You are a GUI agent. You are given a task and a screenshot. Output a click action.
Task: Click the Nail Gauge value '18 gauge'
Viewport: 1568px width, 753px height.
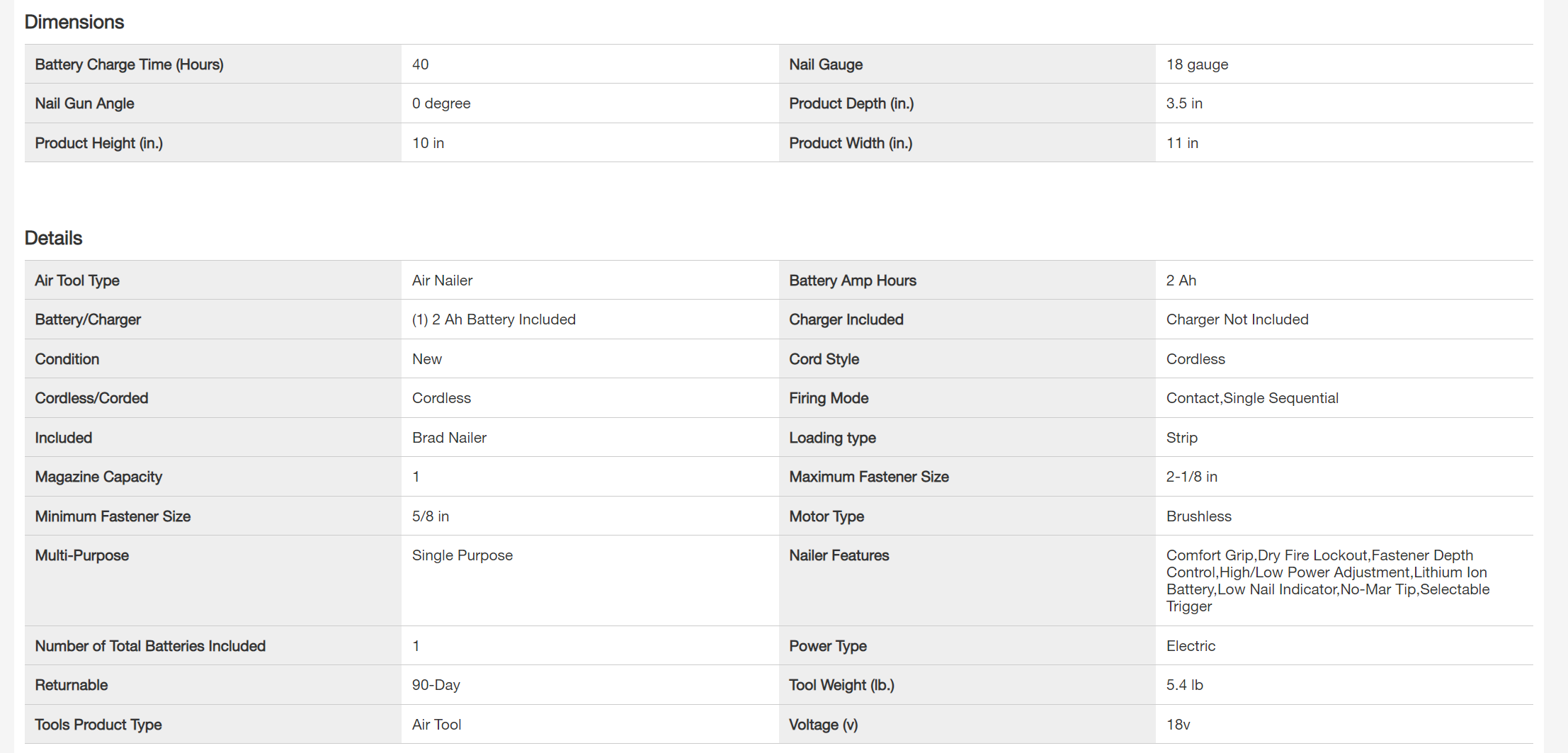1197,64
